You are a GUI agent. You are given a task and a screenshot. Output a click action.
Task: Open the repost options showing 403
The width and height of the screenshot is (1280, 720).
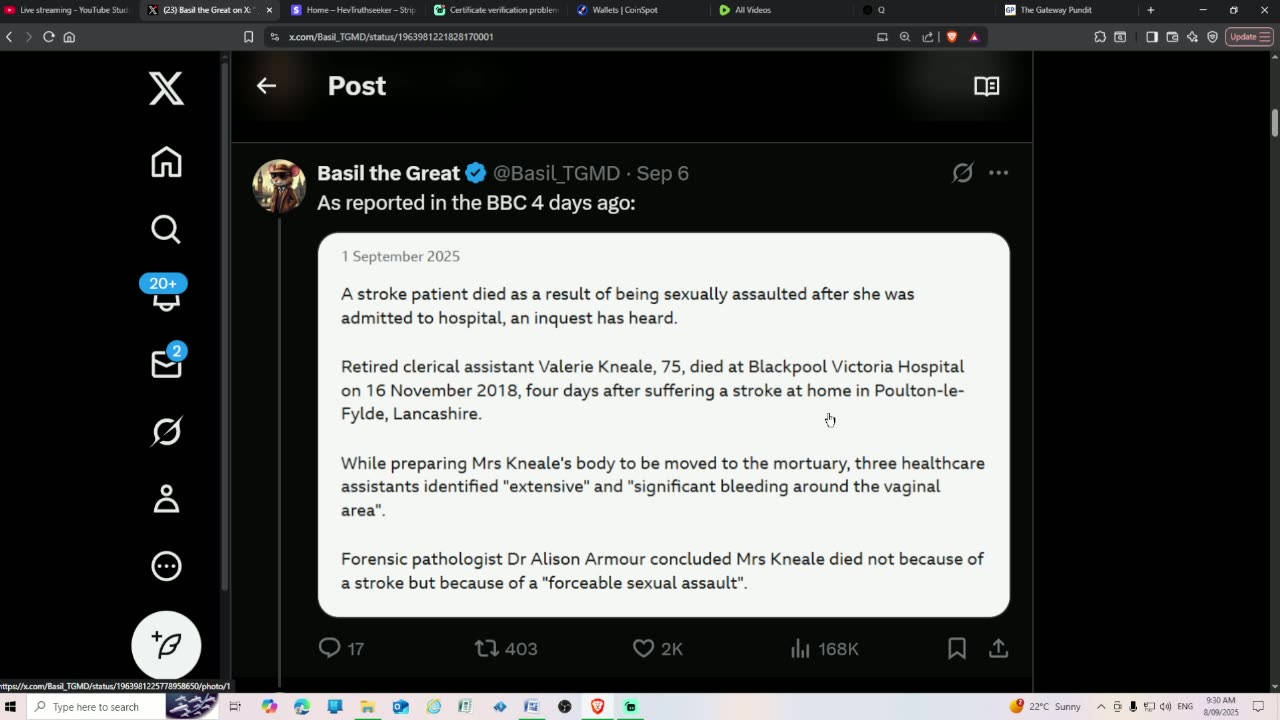(487, 649)
